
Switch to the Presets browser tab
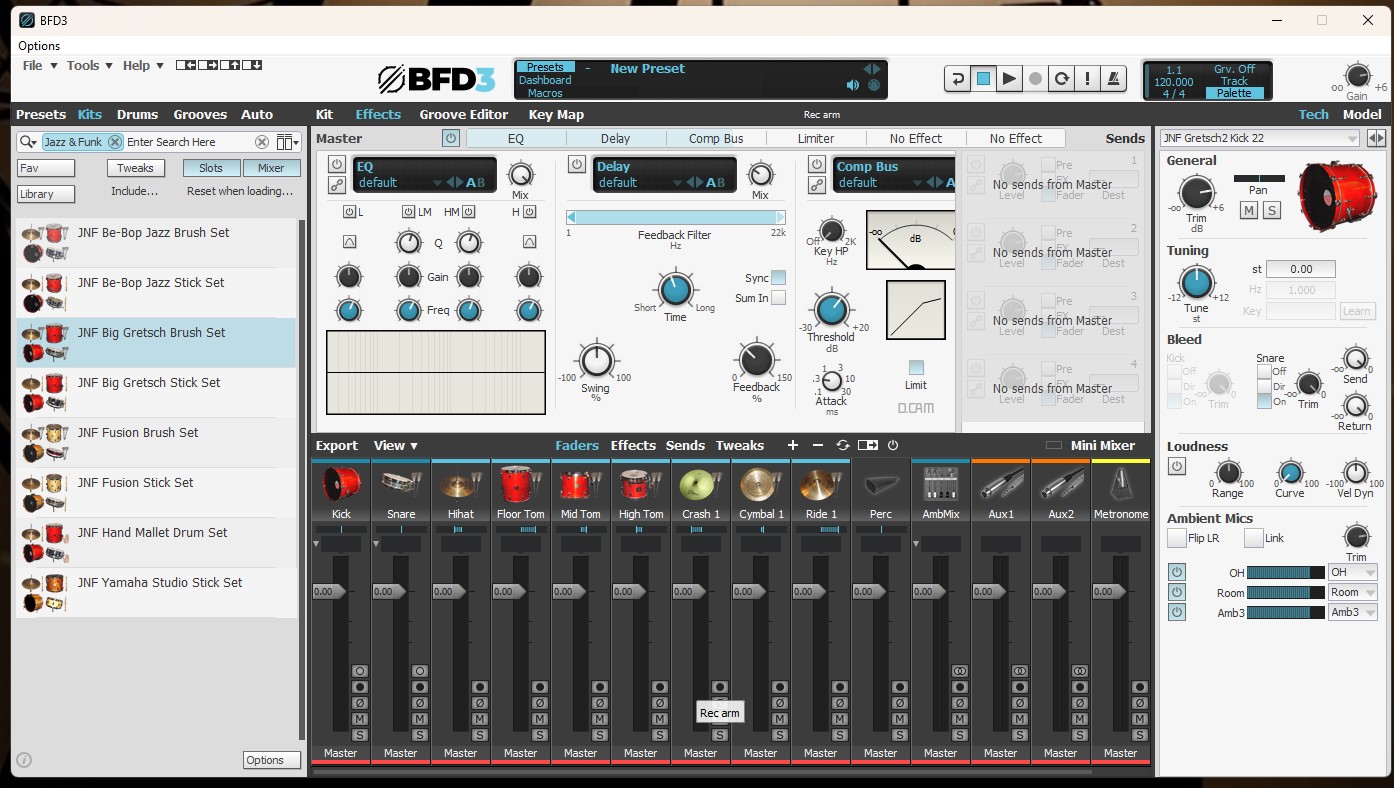click(41, 115)
